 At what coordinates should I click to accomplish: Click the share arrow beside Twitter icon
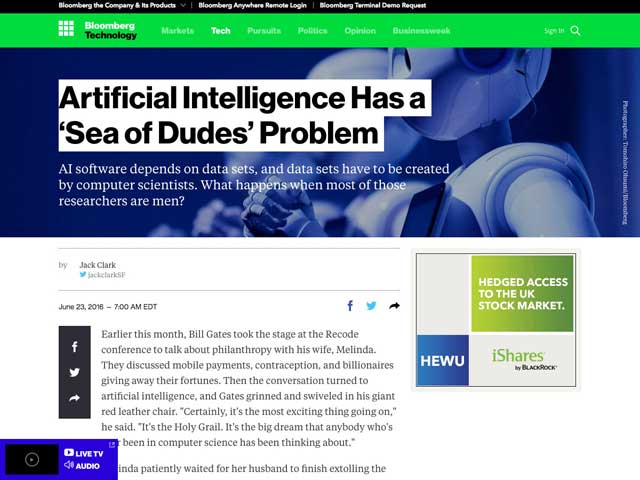[394, 306]
